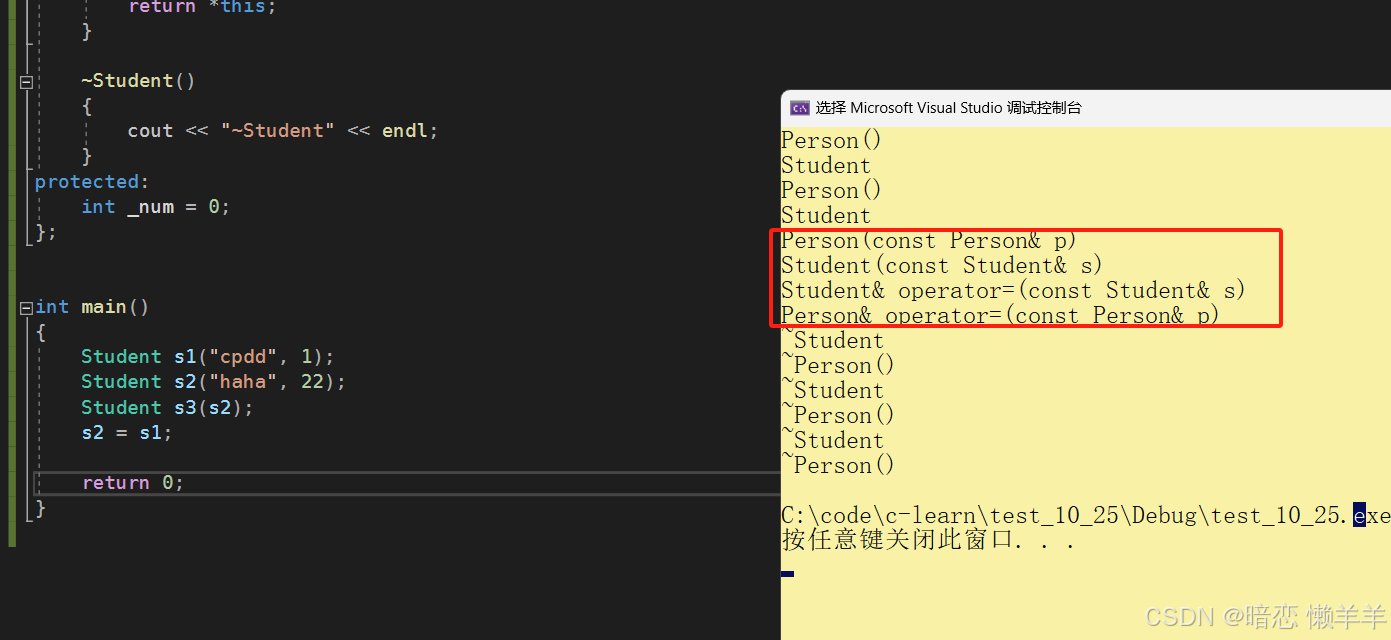Screen dimensions: 1391x640
Task: Collapse the int main() function fold toggle
Action: (x=26, y=308)
